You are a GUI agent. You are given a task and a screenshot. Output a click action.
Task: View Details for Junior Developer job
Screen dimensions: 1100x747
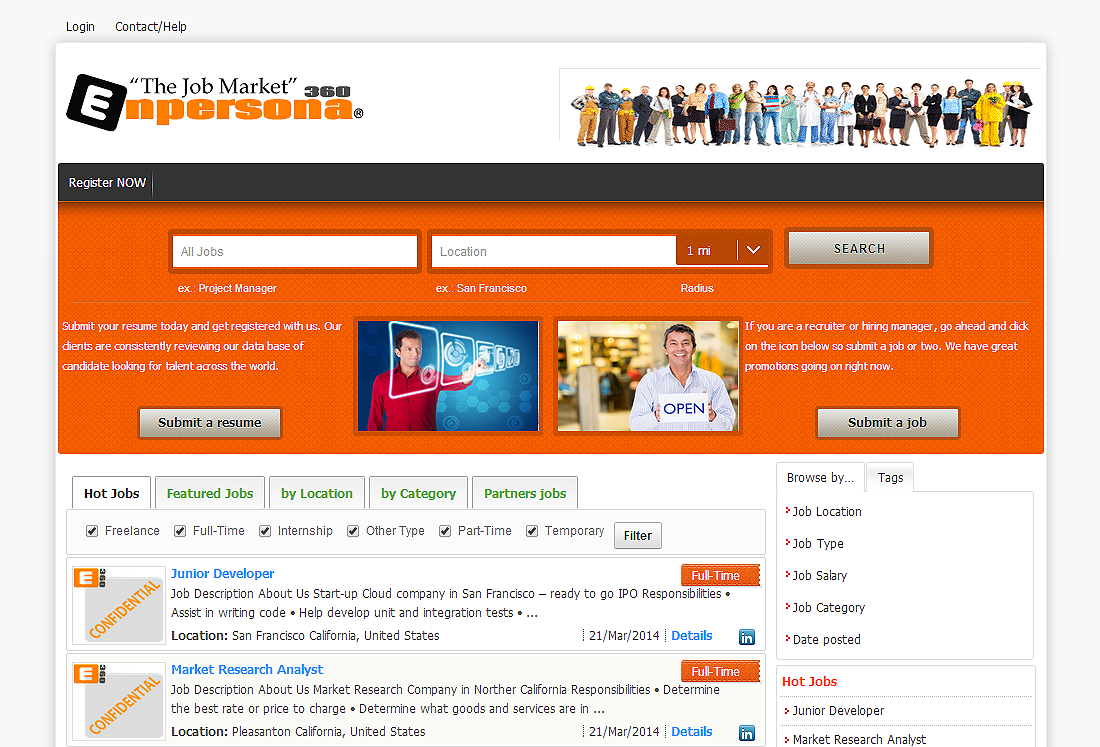coord(692,635)
